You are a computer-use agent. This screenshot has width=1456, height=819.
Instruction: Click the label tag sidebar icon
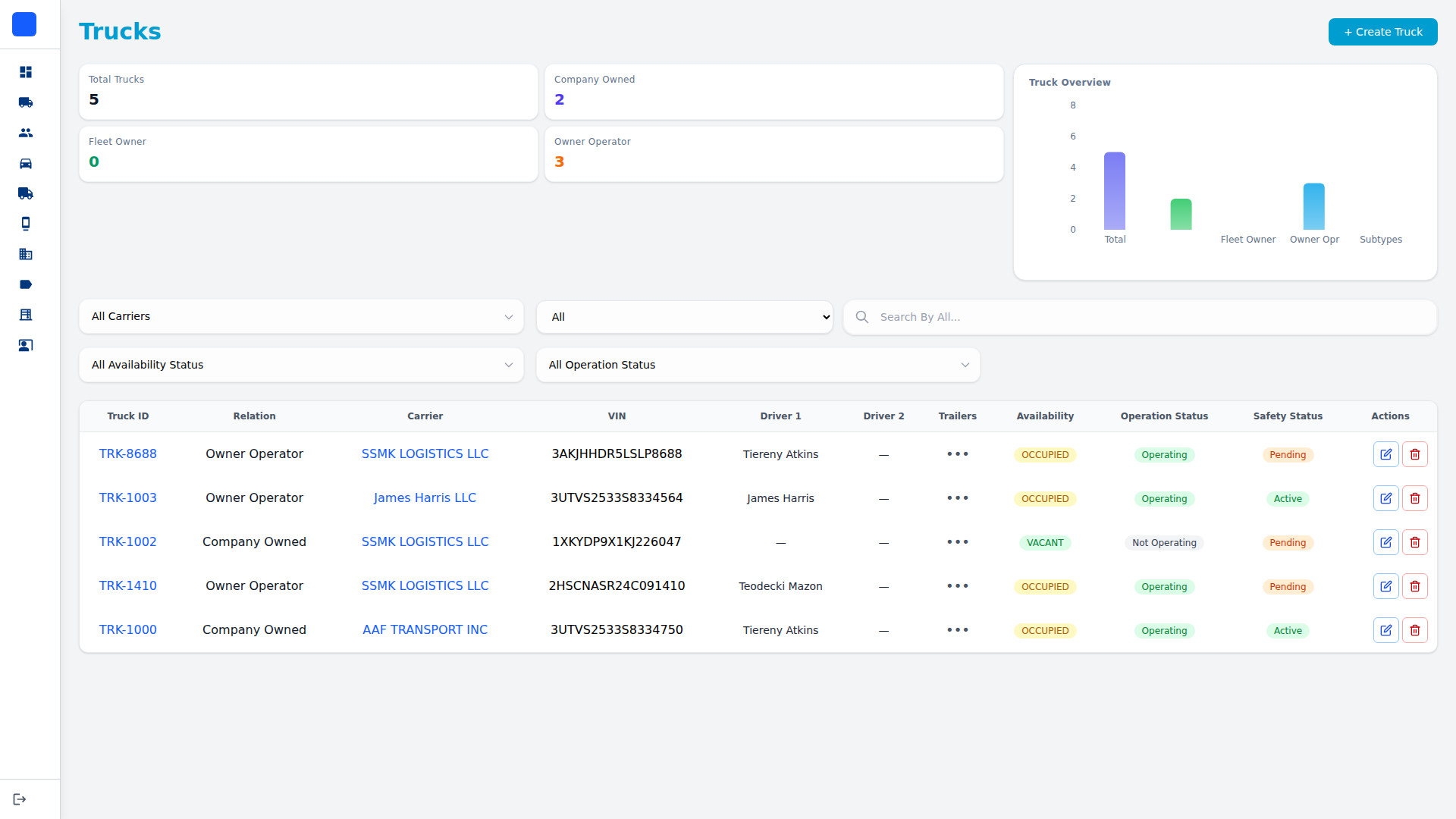[26, 284]
